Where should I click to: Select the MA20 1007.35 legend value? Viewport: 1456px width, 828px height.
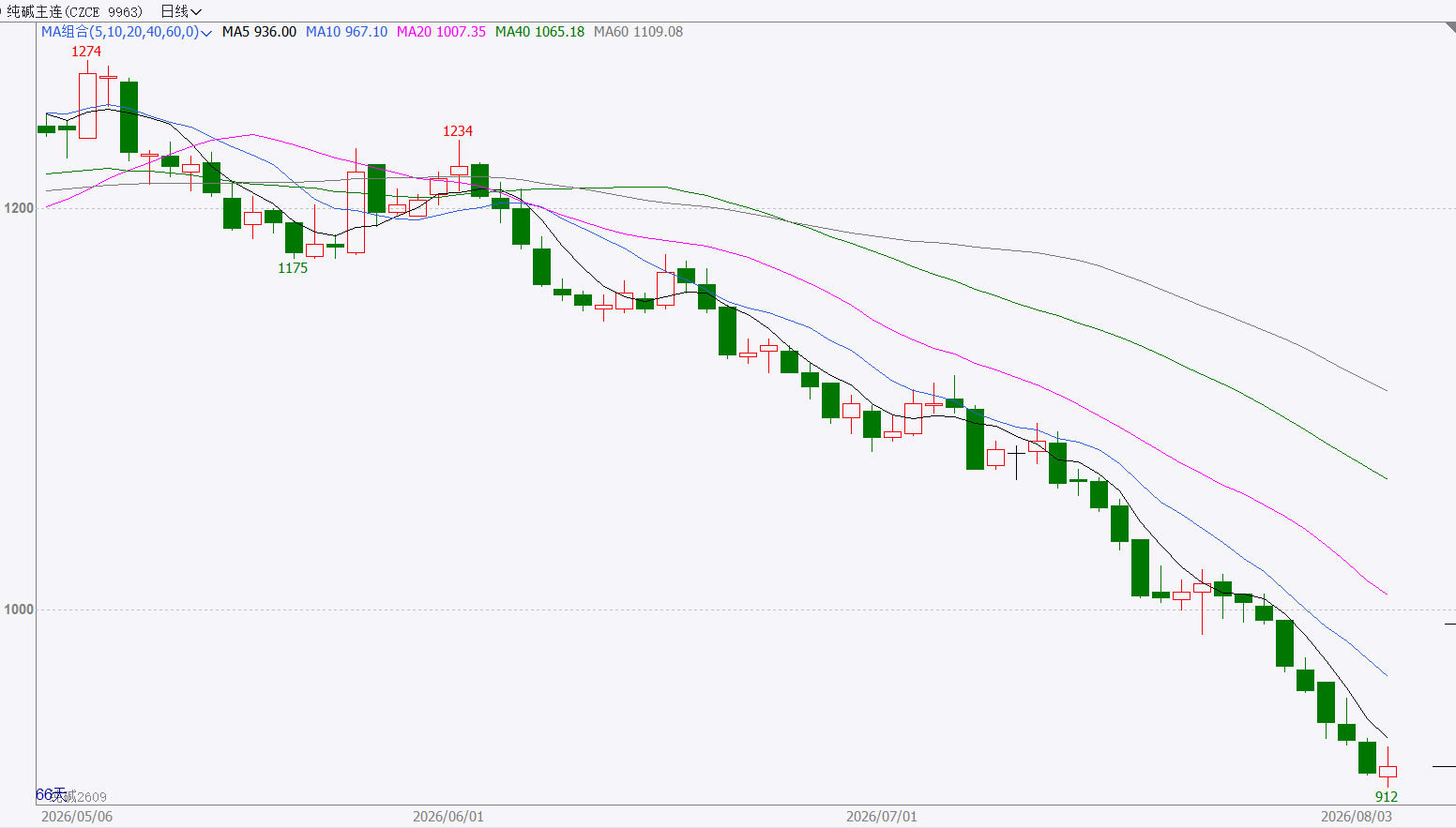pos(441,32)
